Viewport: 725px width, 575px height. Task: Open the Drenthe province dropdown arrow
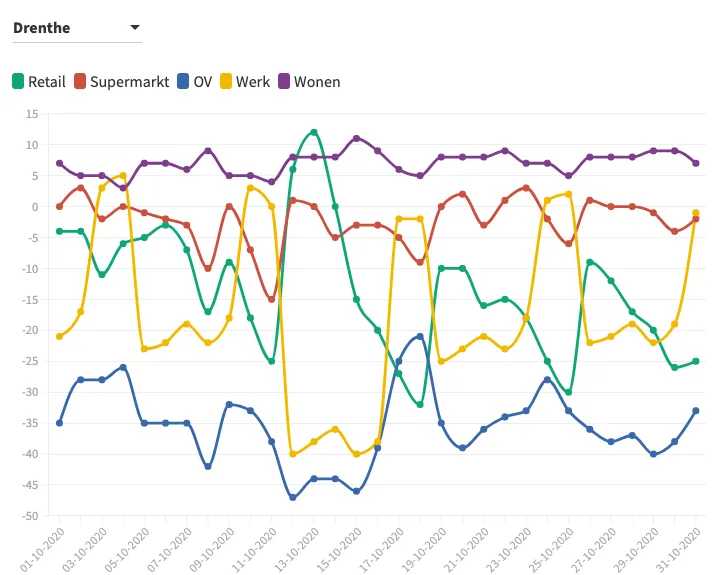[135, 28]
